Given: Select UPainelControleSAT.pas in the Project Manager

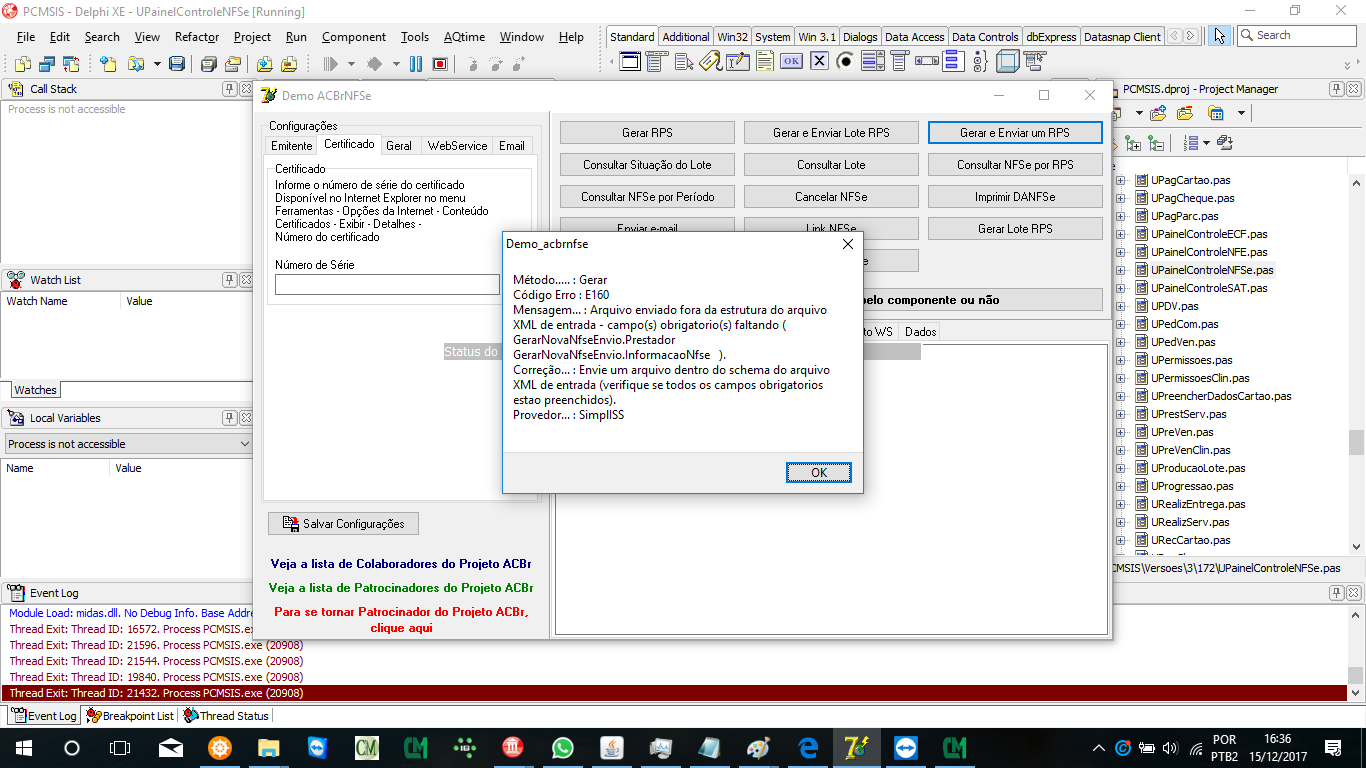Looking at the screenshot, I should click(x=1209, y=288).
